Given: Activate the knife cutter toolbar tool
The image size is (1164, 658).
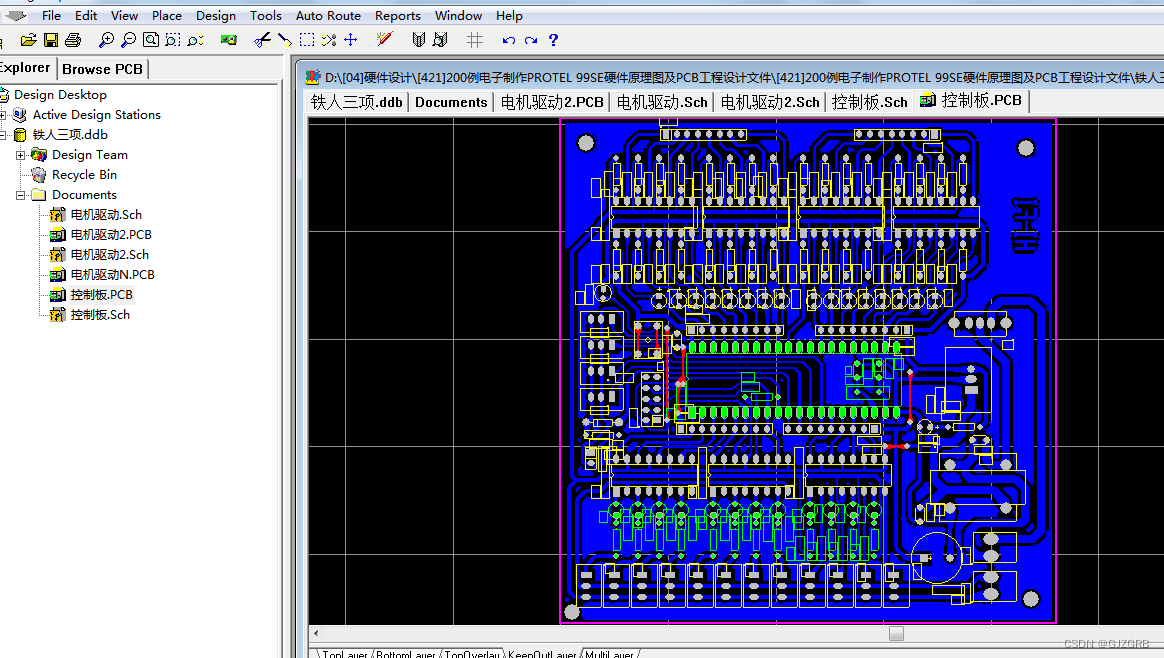Looking at the screenshot, I should click(x=261, y=40).
